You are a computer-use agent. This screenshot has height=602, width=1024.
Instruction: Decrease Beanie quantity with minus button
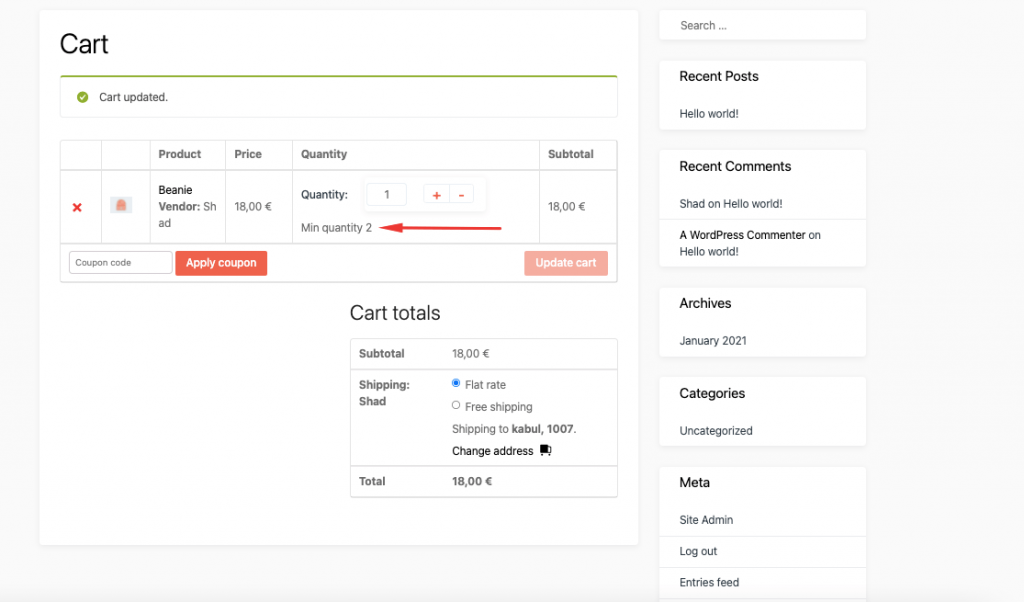tap(461, 195)
